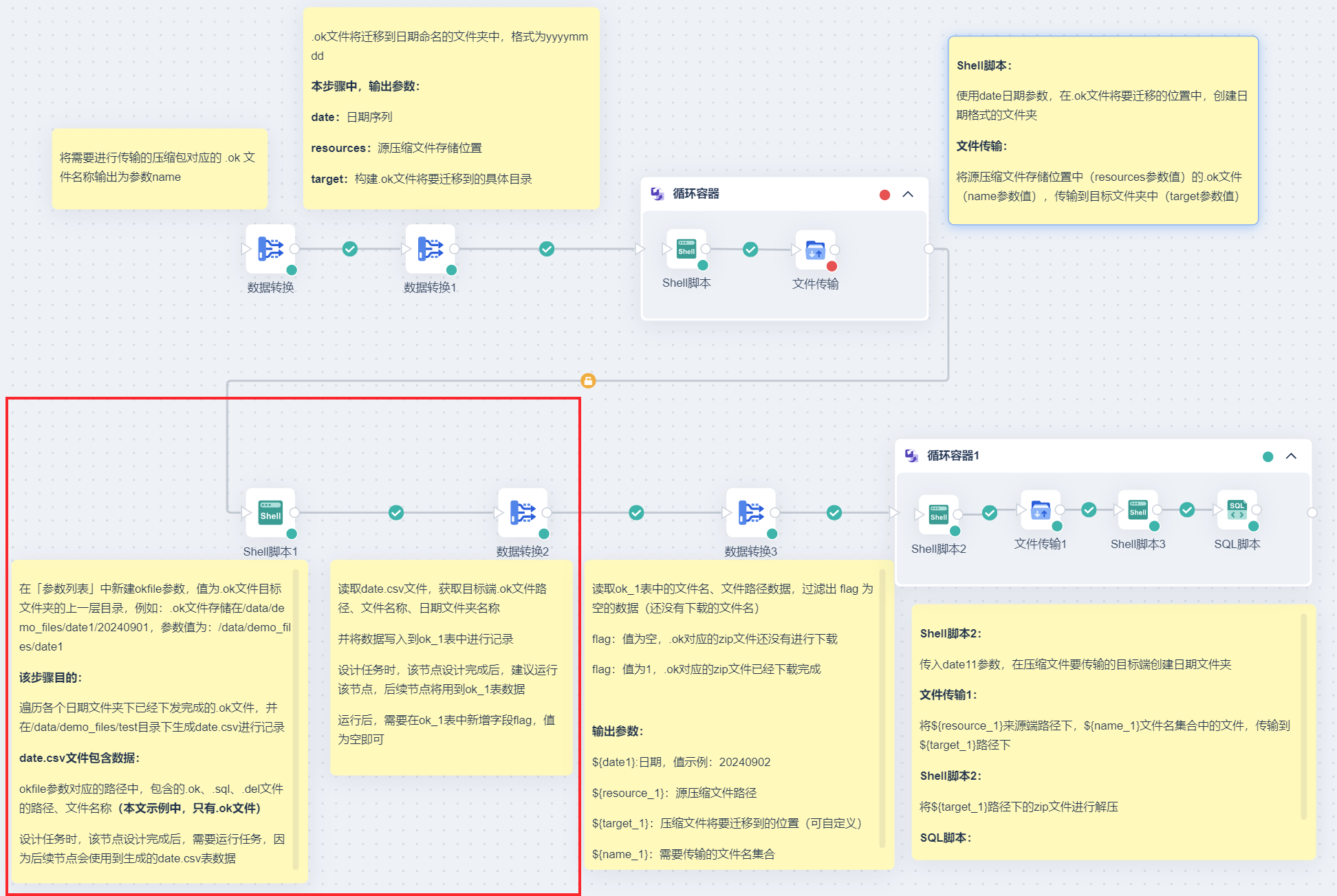Click check mark between 数据转换 and 数据转换1
This screenshot has height=896, width=1337.
pyautogui.click(x=350, y=249)
